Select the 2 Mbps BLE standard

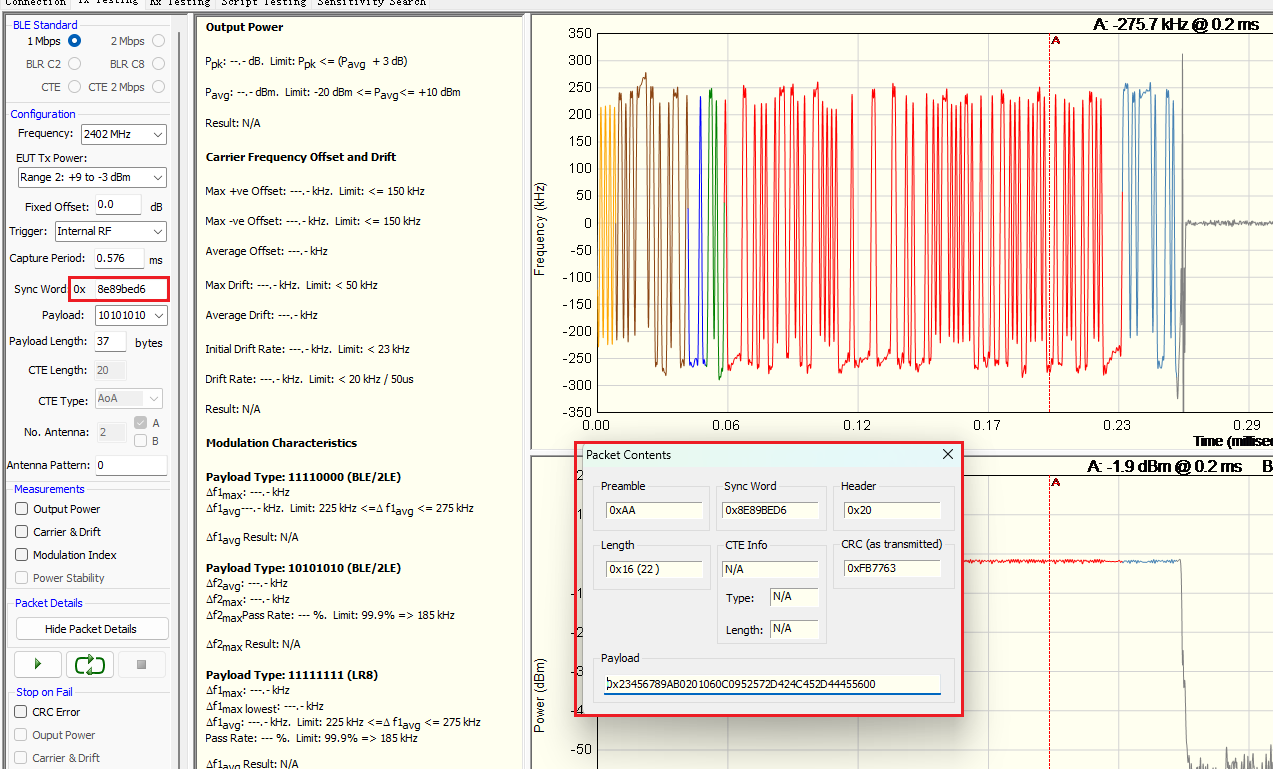pyautogui.click(x=159, y=41)
